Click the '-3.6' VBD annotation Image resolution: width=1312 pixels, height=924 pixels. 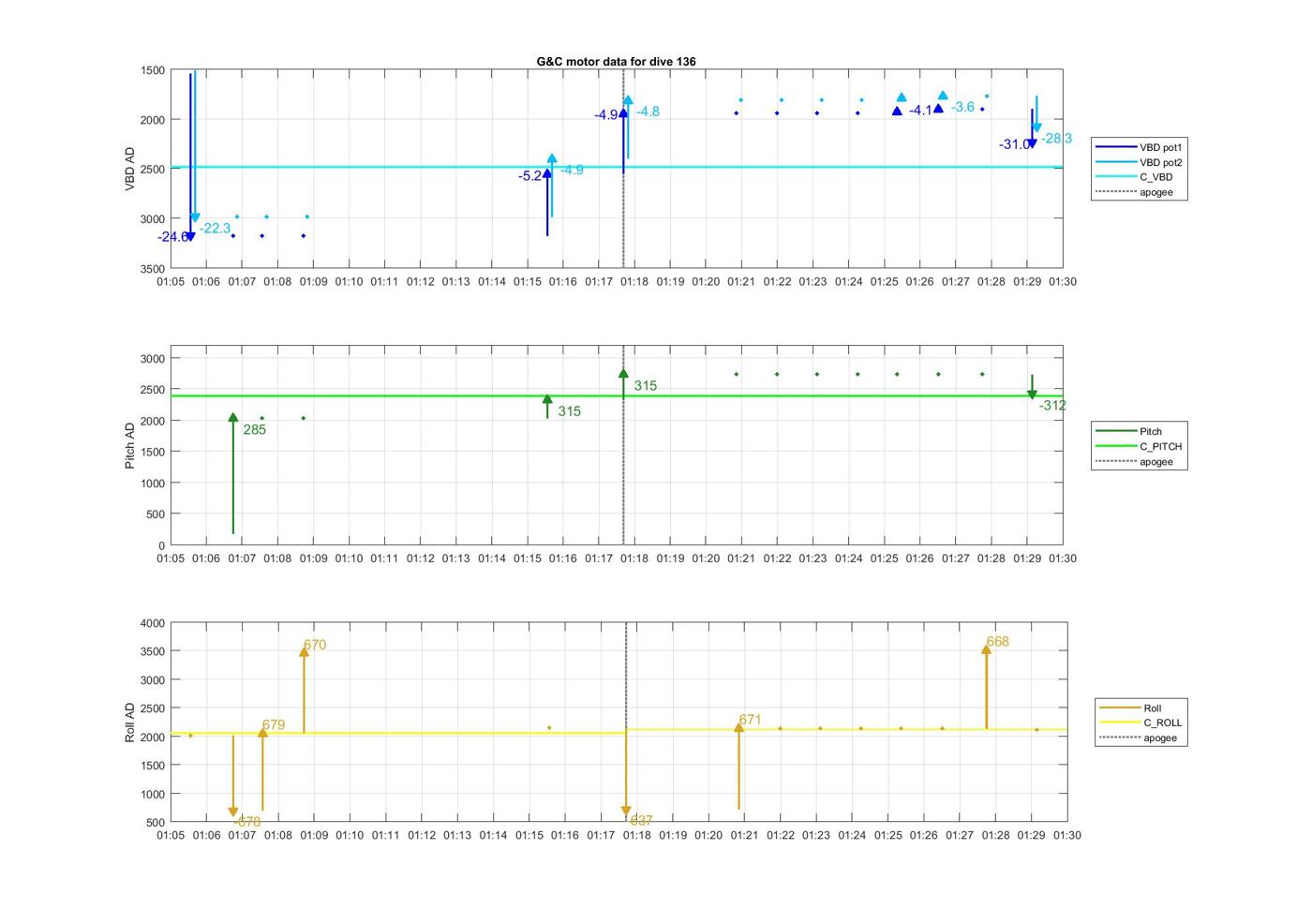pyautogui.click(x=962, y=107)
